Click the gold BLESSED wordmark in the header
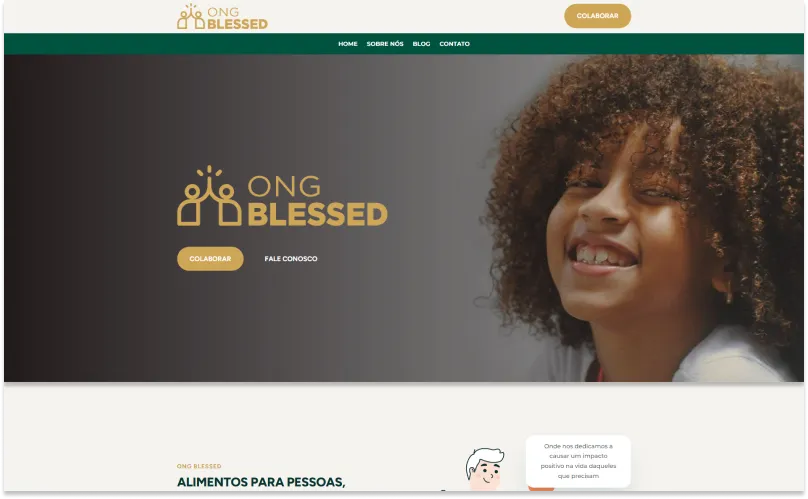Screen dimensions: 808x499 point(238,24)
